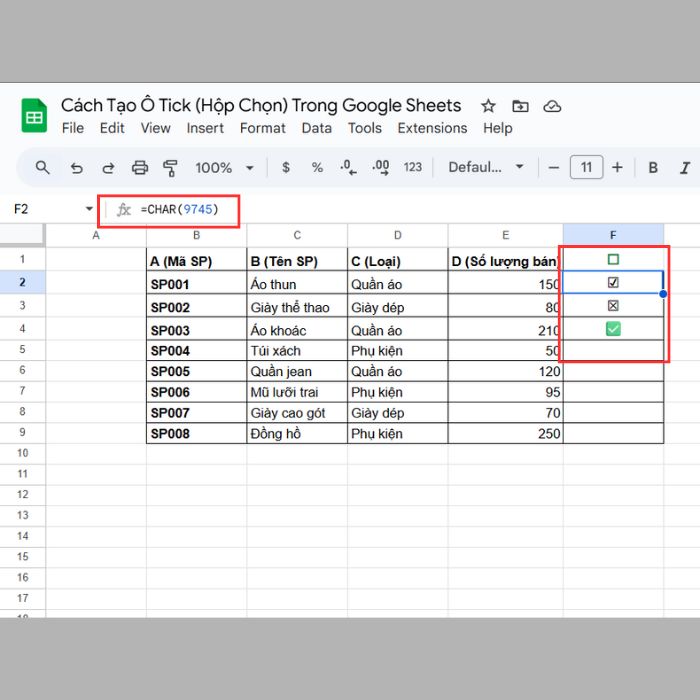This screenshot has height=700, width=700.
Task: Click the cell containing Túi xách
Action: pyautogui.click(x=297, y=350)
